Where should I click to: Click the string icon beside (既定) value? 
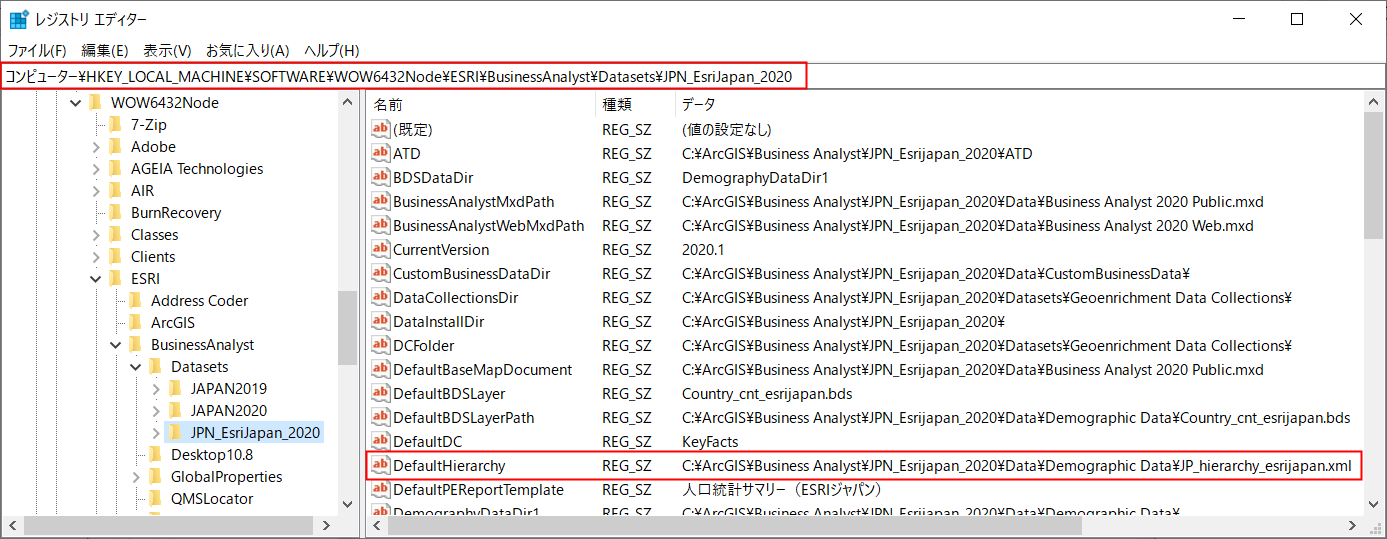tap(380, 129)
